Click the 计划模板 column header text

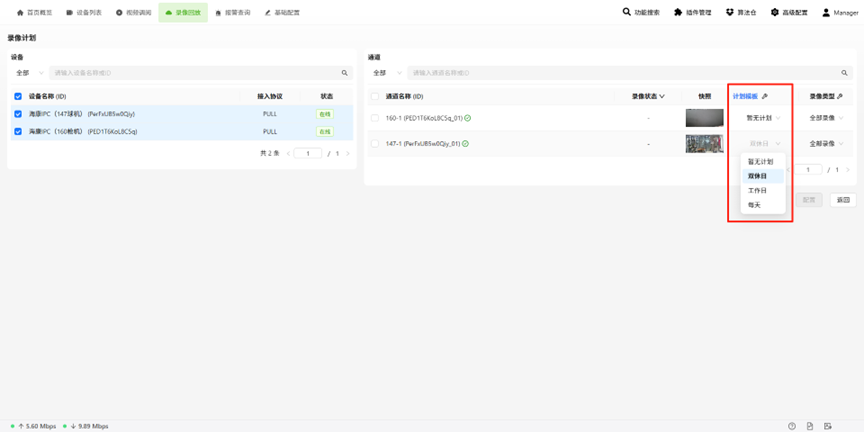coord(745,96)
